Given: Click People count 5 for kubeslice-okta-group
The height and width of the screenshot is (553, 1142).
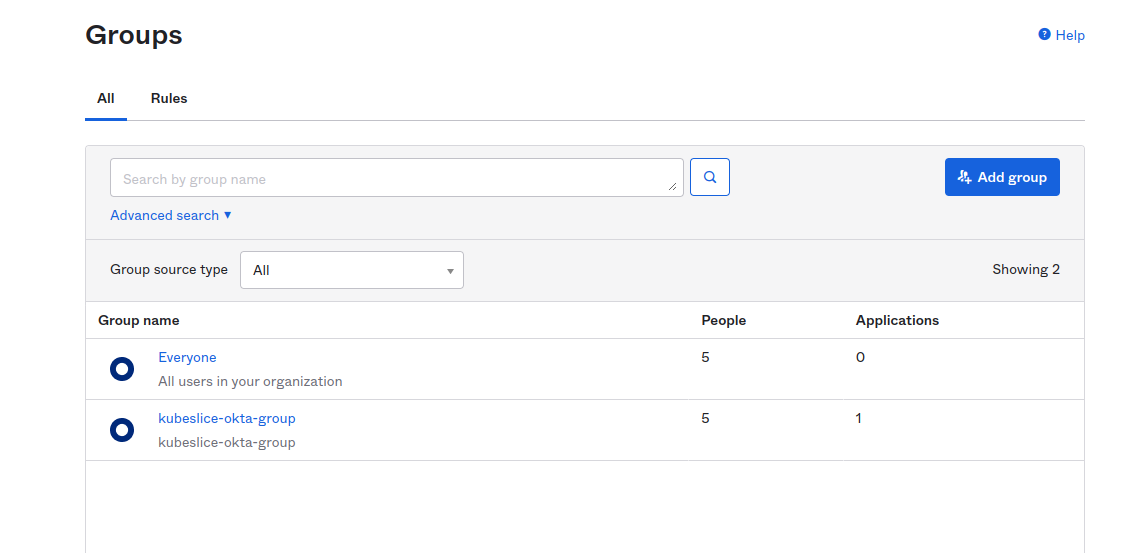Looking at the screenshot, I should [x=705, y=418].
